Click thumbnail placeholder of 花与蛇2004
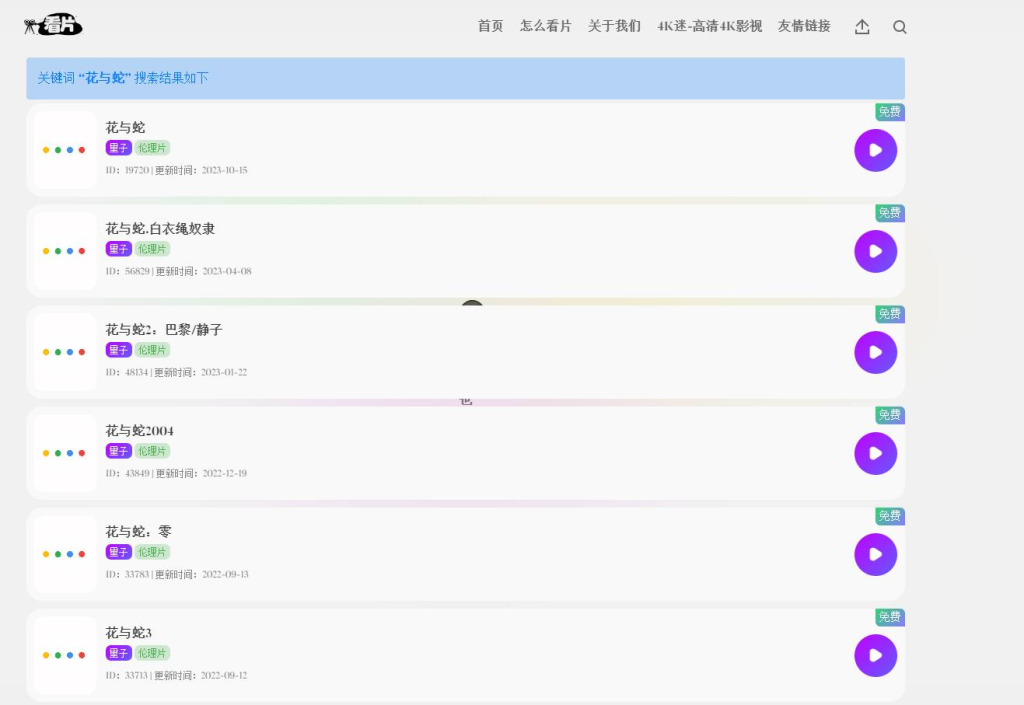Image resolution: width=1024 pixels, height=705 pixels. point(65,453)
